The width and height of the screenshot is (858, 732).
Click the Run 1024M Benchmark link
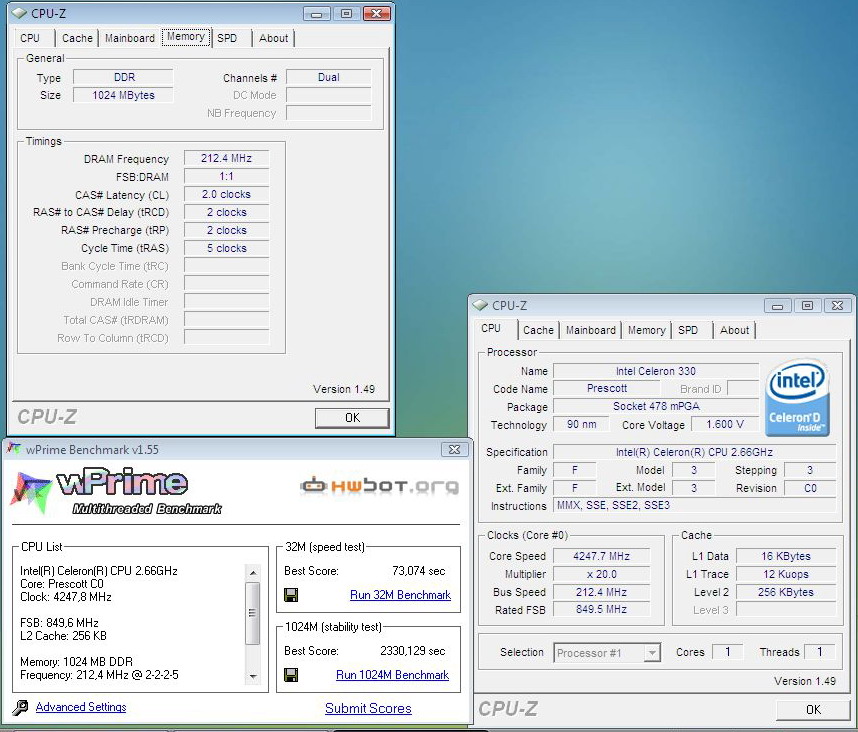tap(392, 675)
